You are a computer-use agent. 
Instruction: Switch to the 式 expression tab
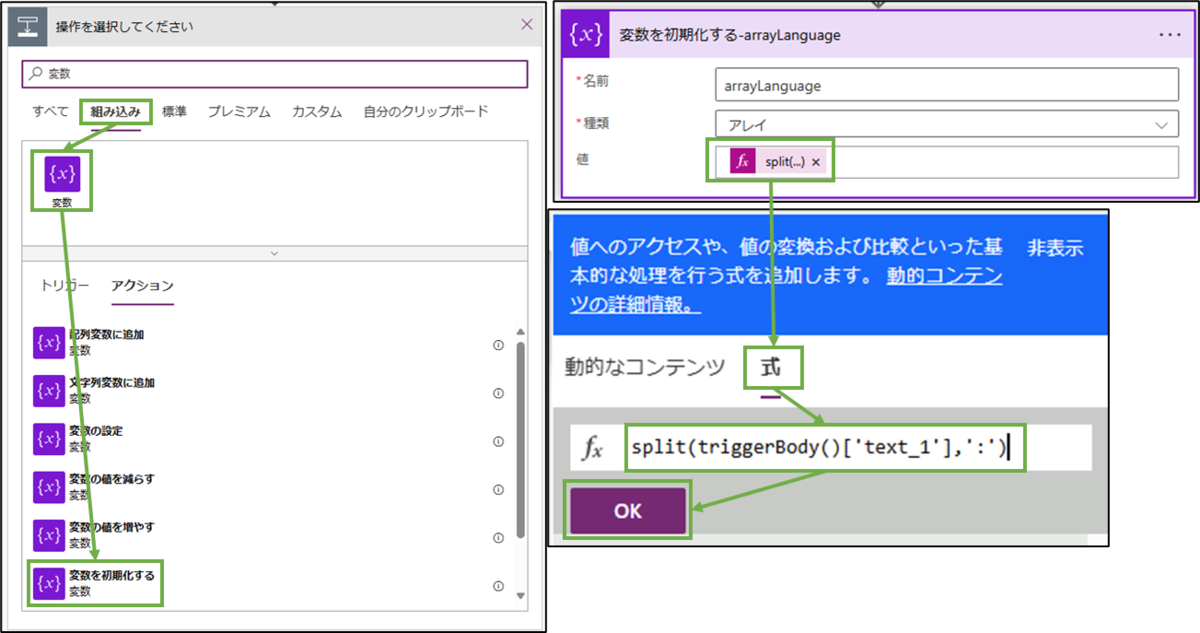(769, 368)
